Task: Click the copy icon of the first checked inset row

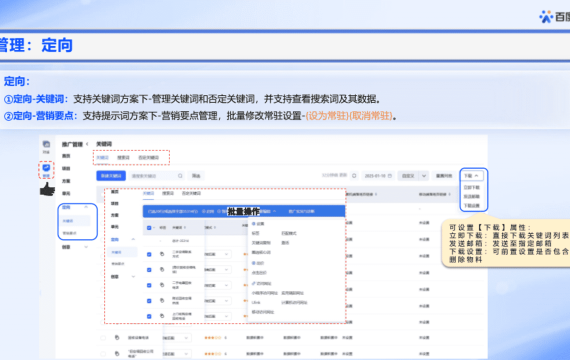Action: [162, 254]
